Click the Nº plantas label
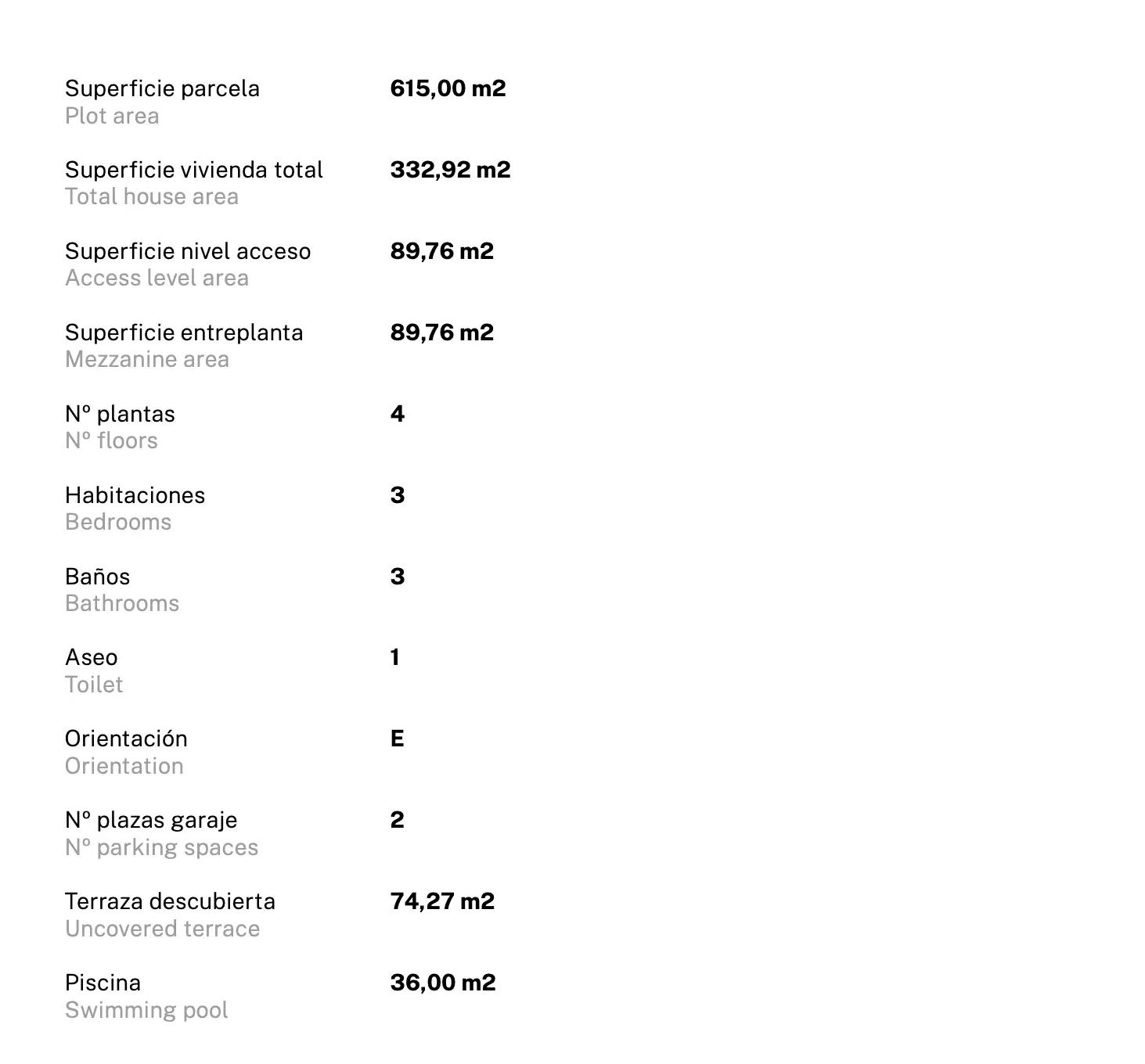Viewport: 1145px width, 1064px height. coord(120,414)
